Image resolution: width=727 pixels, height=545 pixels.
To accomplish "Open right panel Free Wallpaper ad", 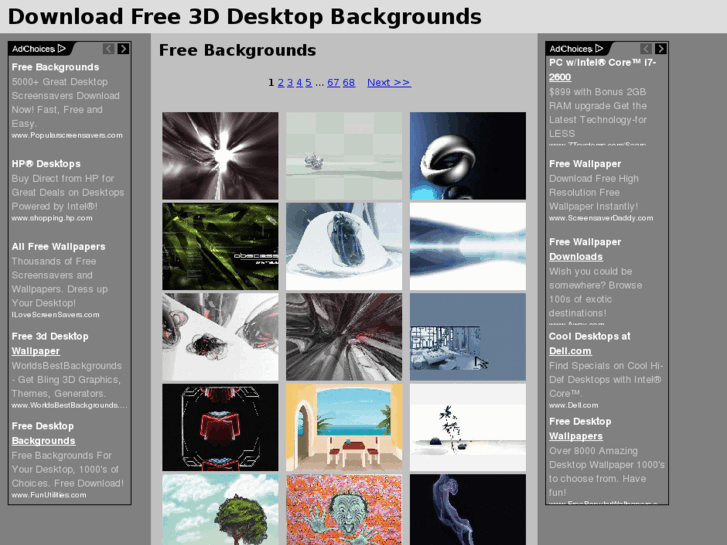I will (x=585, y=164).
